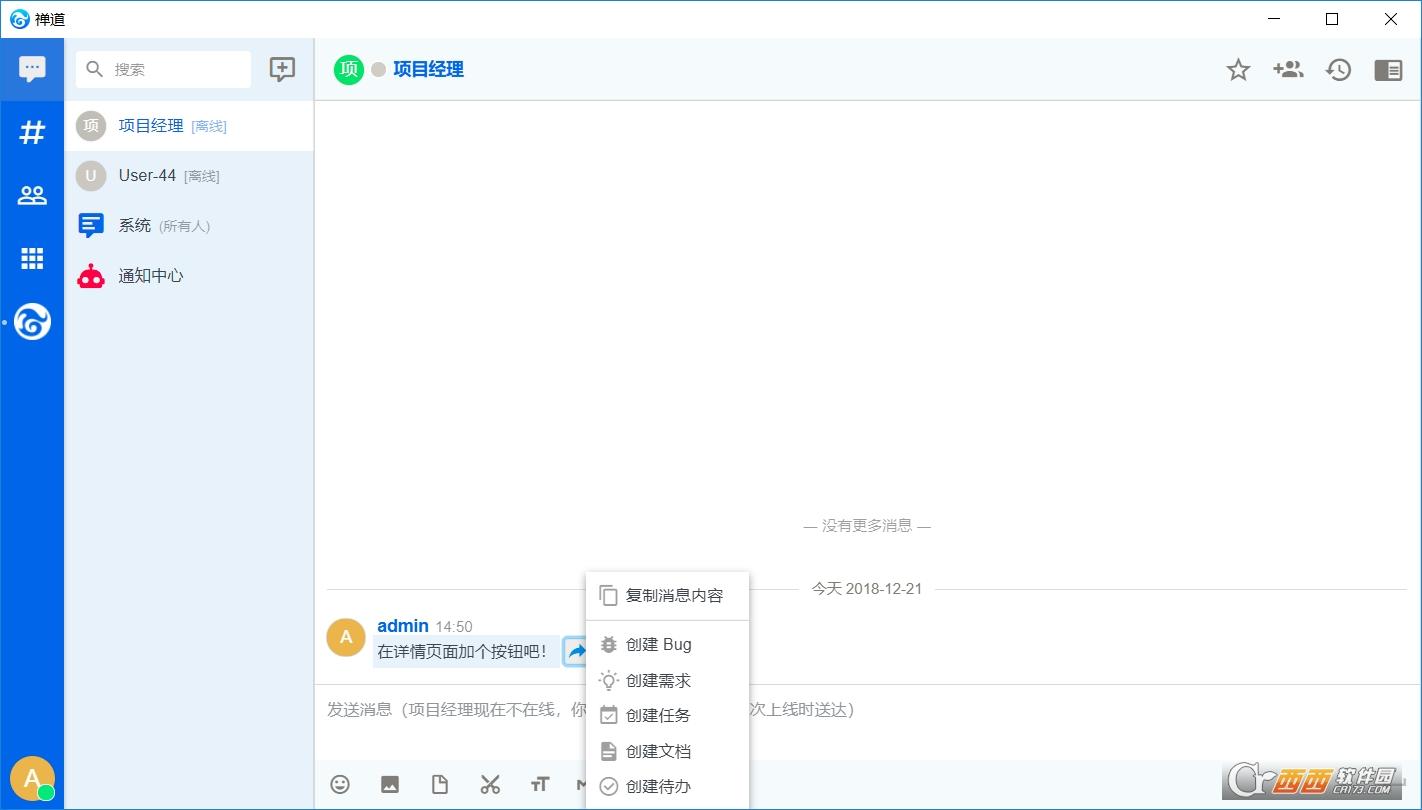Open the chat message history

(1338, 69)
